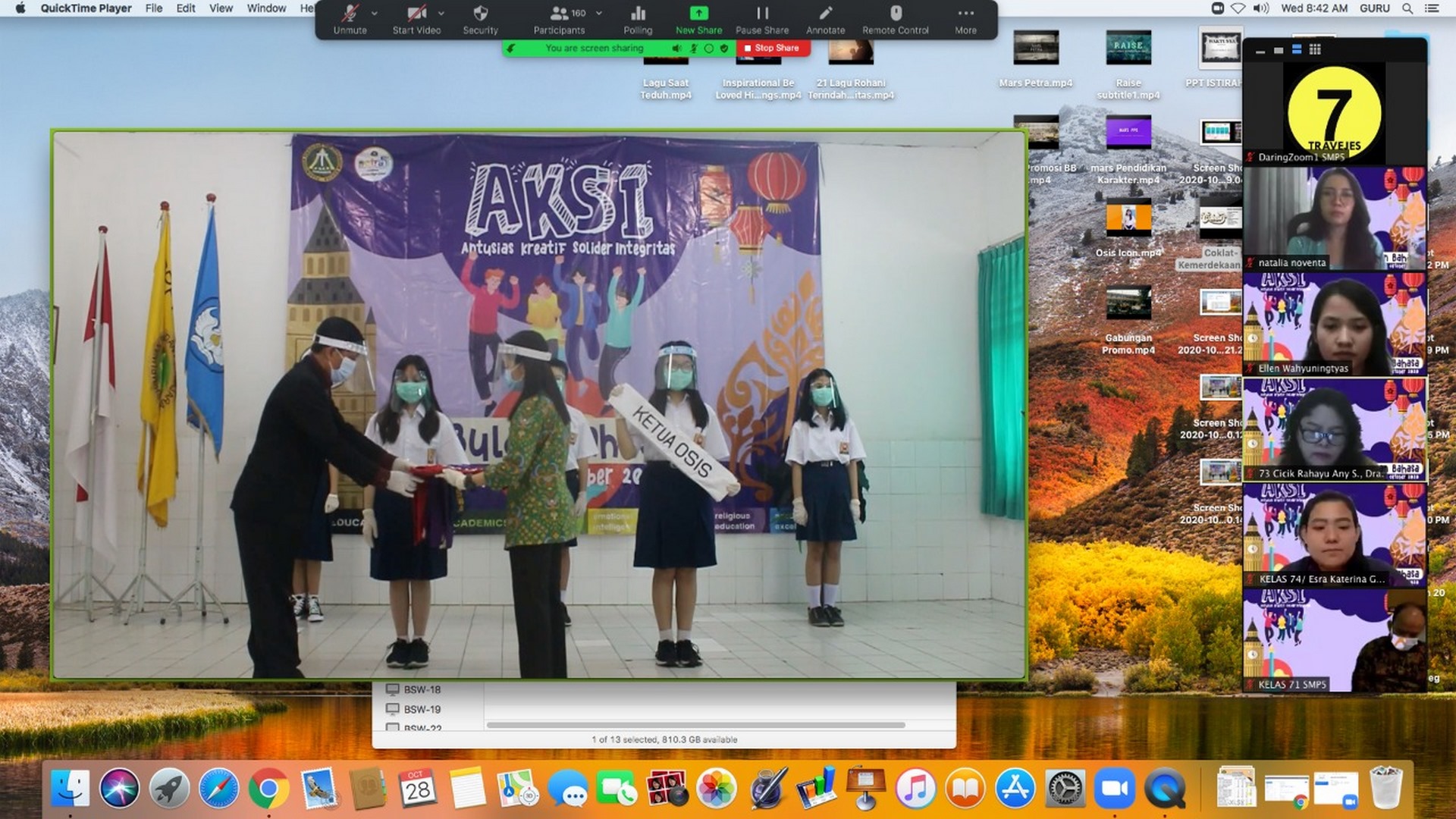Switch video panel to grid view
Image resolution: width=1456 pixels, height=819 pixels.
[1315, 49]
